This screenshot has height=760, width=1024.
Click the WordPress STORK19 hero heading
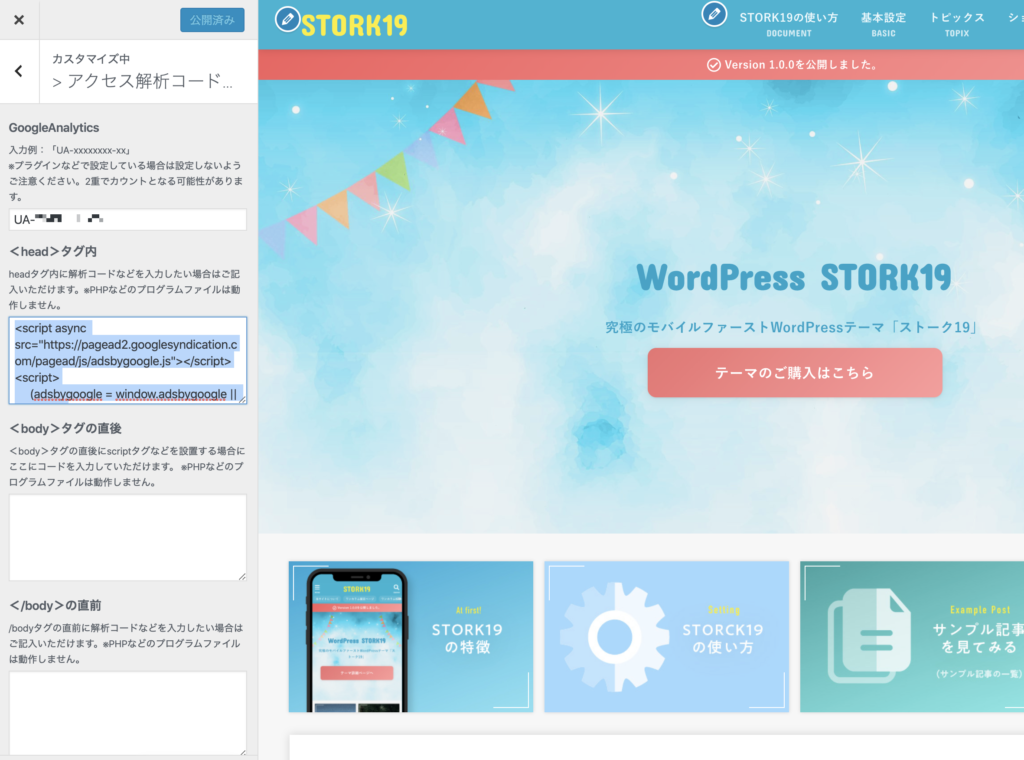click(x=793, y=277)
